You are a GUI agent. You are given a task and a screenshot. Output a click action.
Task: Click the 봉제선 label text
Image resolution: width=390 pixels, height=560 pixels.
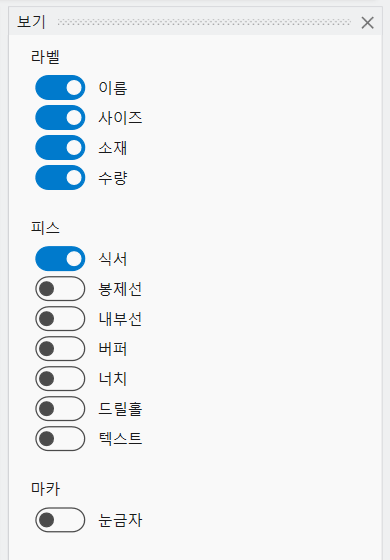120,289
